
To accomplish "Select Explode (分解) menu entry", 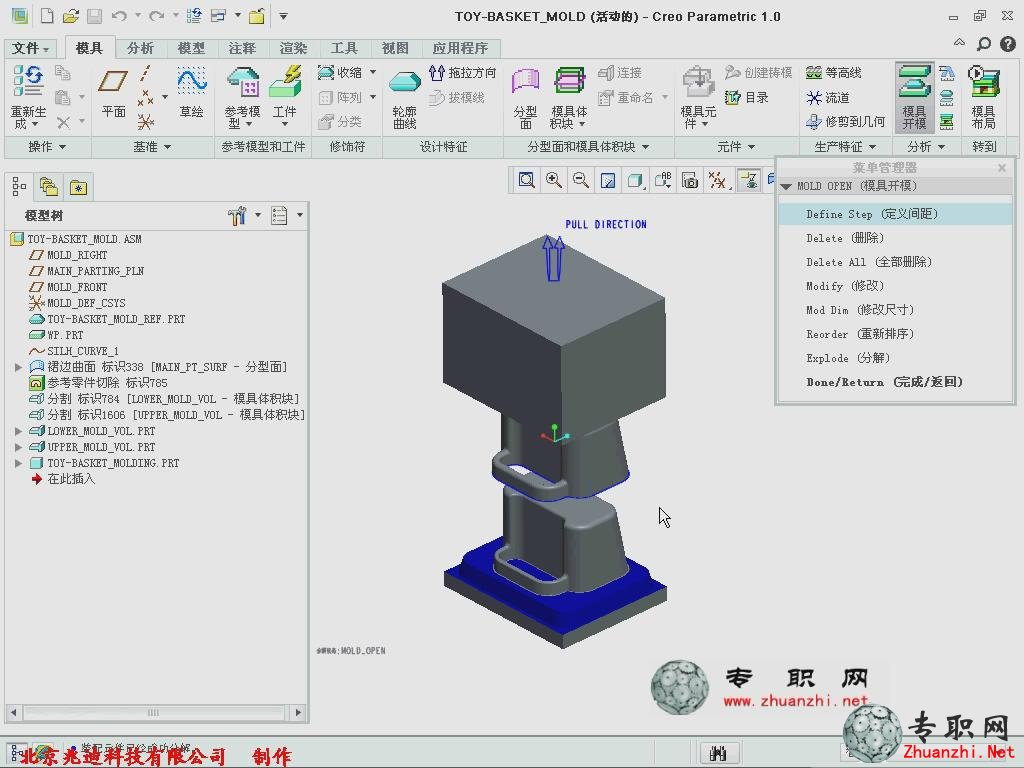I will 895,358.
